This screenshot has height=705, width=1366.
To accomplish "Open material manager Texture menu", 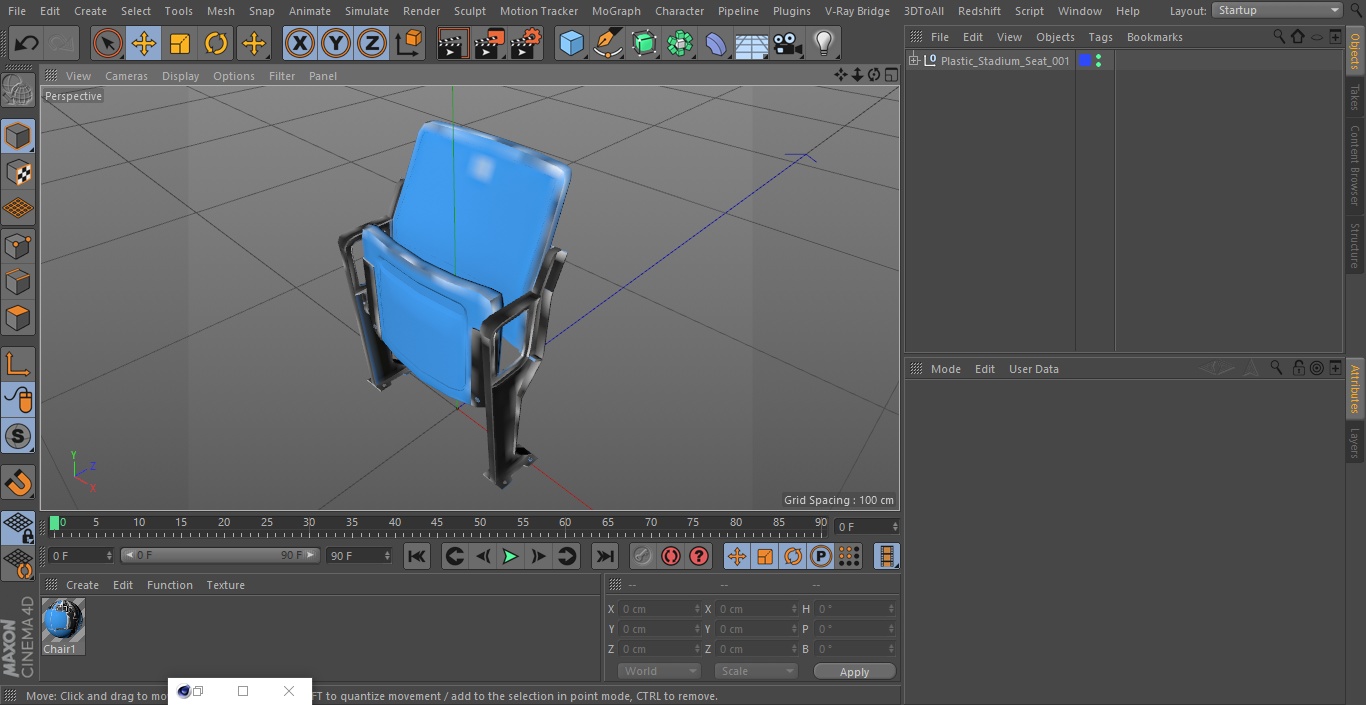I will coord(225,585).
